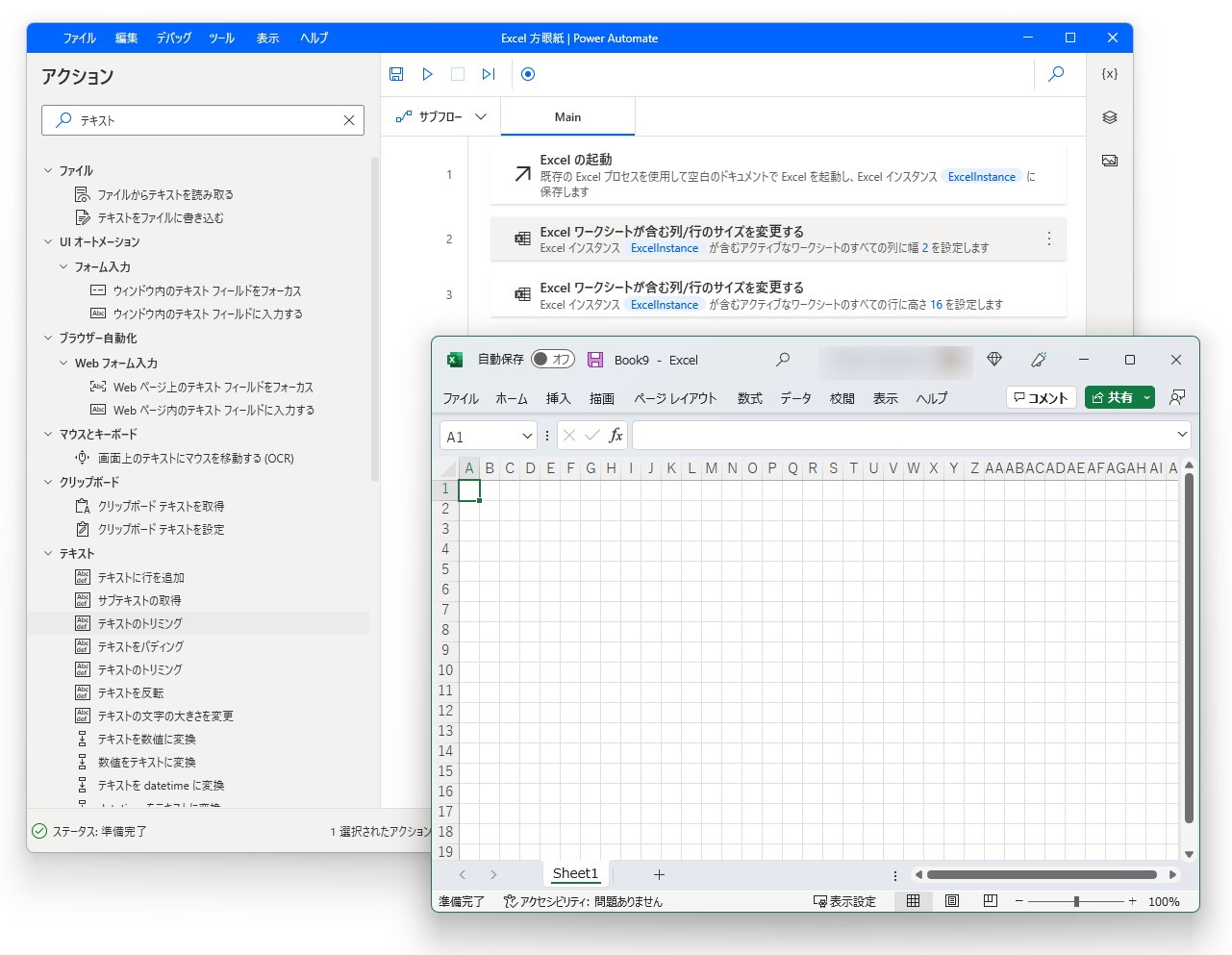Image resolution: width=1232 pixels, height=955 pixels.
Task: Click the run next action icon
Action: pos(489,74)
